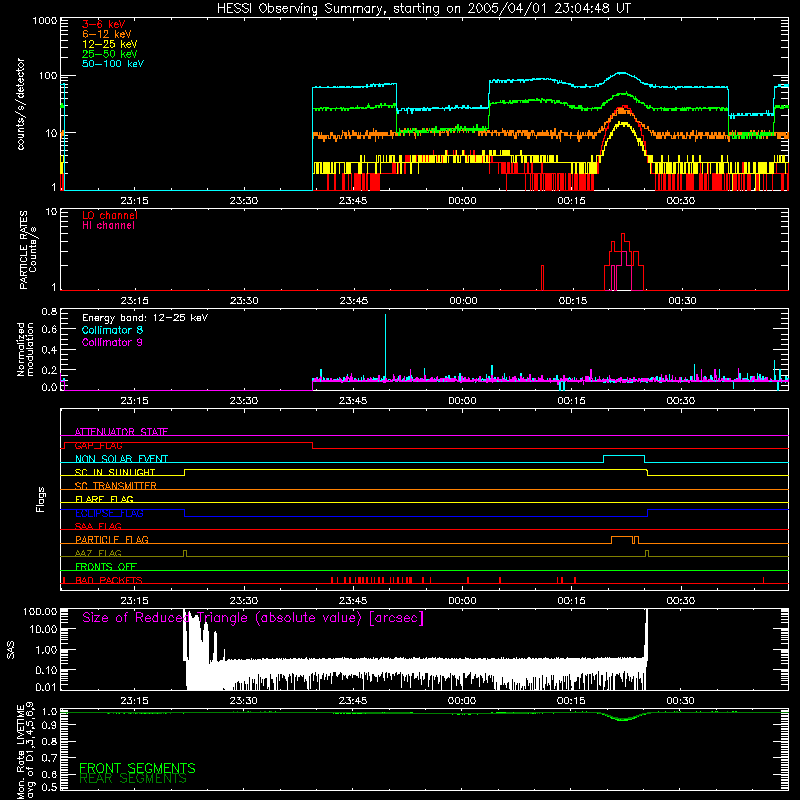This screenshot has width=800, height=800.
Task: Select the 3-6 keV legend label
Action: 104,24
